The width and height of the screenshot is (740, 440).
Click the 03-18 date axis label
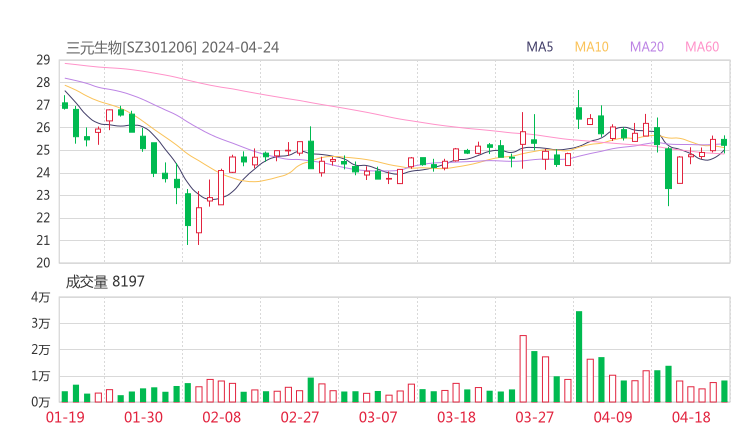coord(456,418)
